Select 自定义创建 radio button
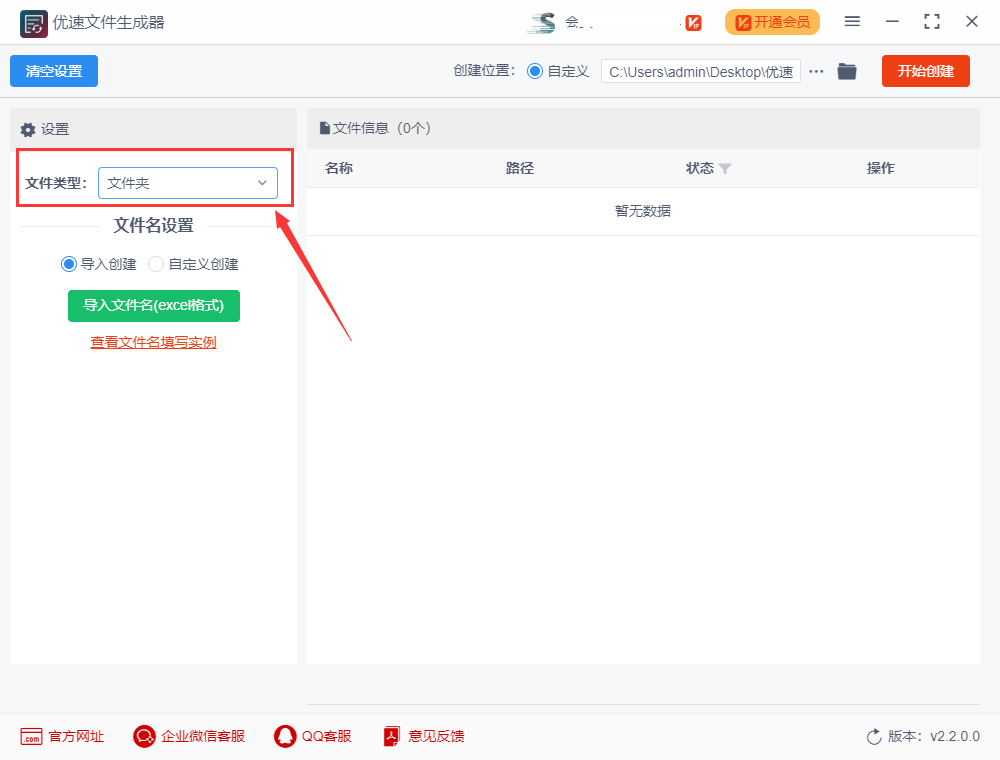The image size is (1000, 760). click(156, 264)
